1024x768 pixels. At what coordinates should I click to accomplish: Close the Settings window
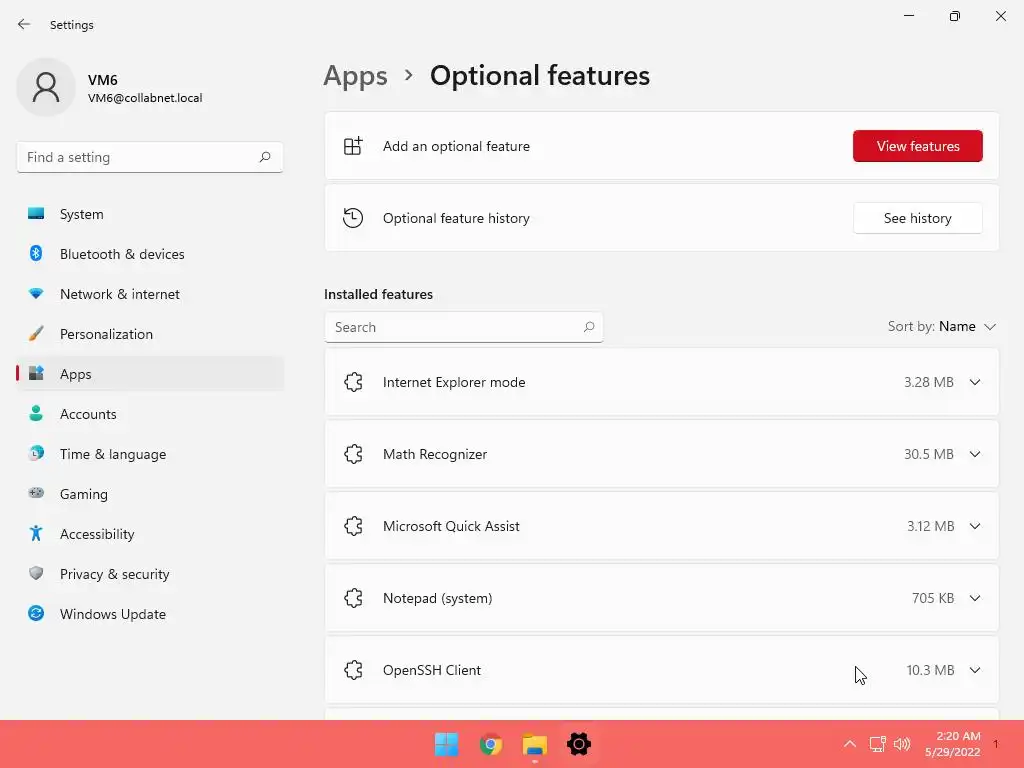pyautogui.click(x=1000, y=16)
